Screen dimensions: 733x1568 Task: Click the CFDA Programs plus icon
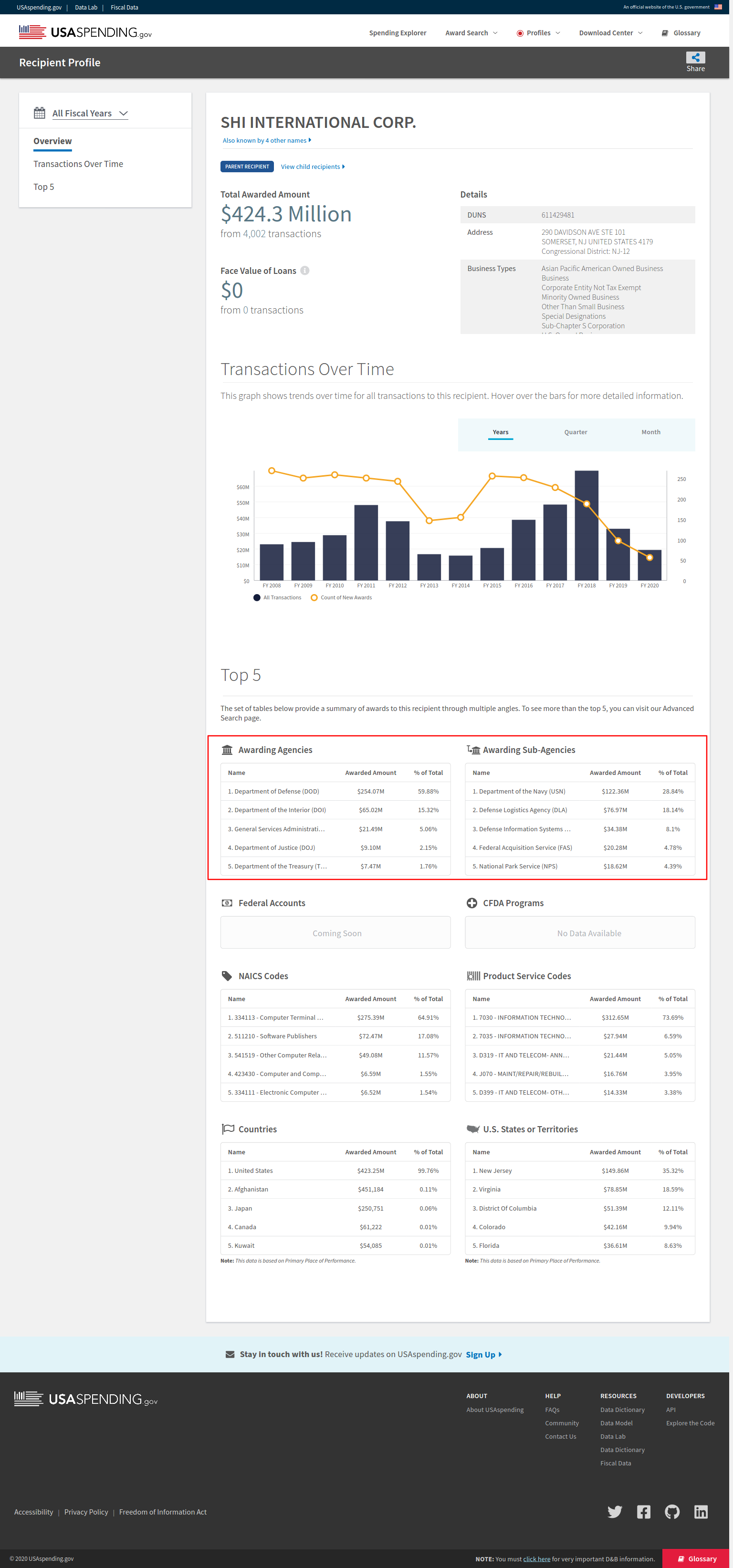click(x=472, y=903)
